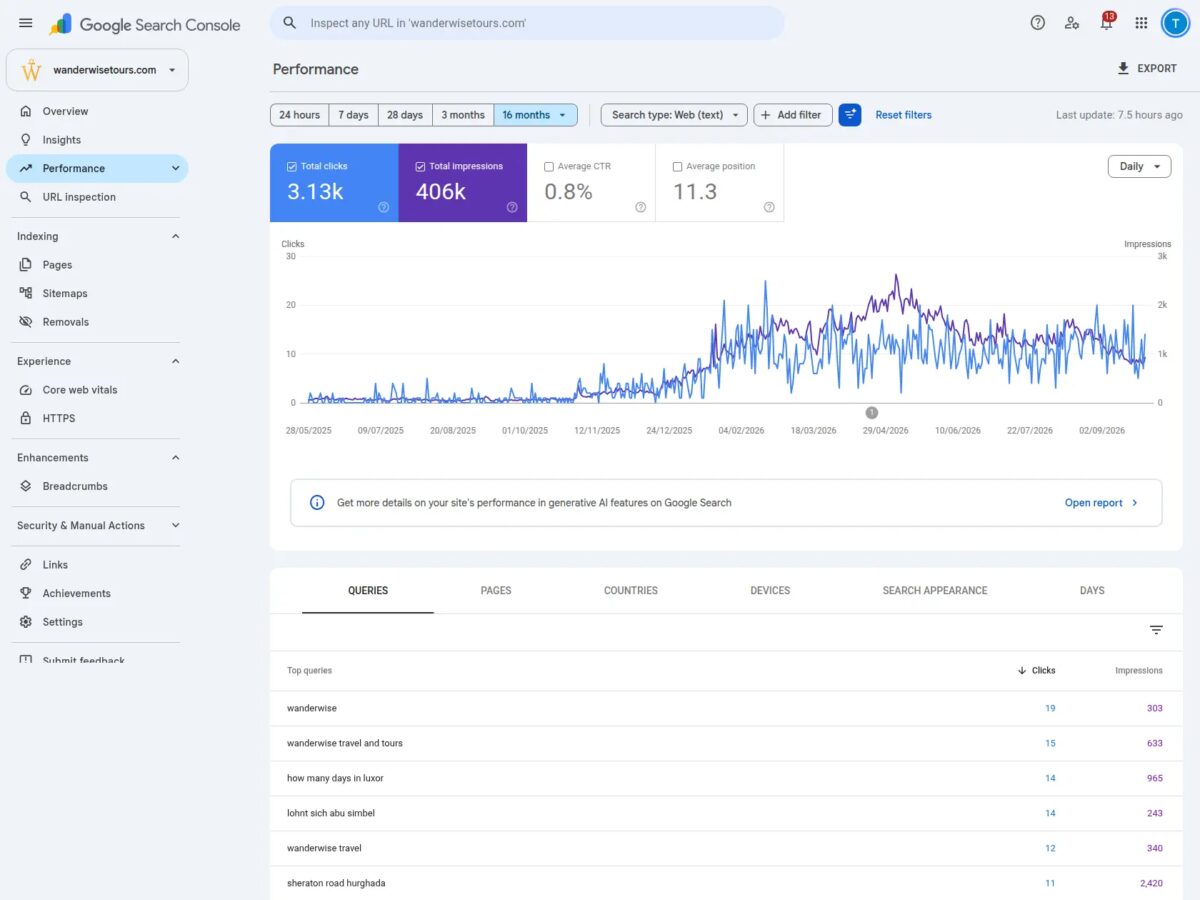Uncheck the Total clicks metric
This screenshot has width=1200, height=900.
[x=292, y=167]
